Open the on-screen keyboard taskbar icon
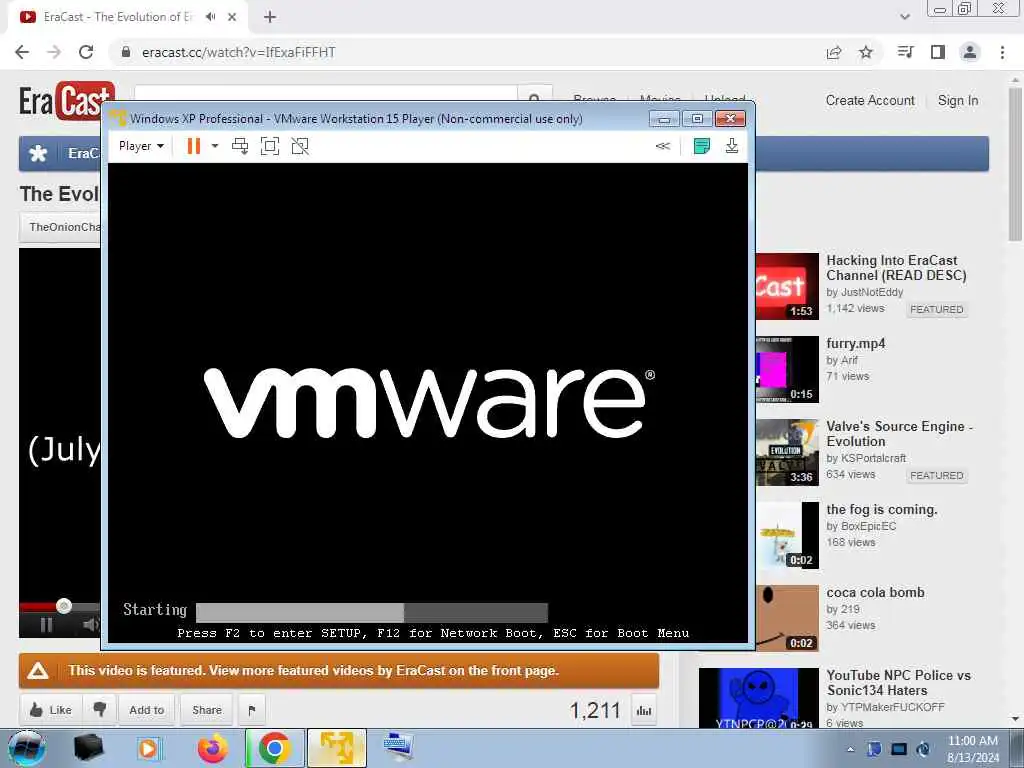Screen dimensions: 1024x768 (398, 748)
